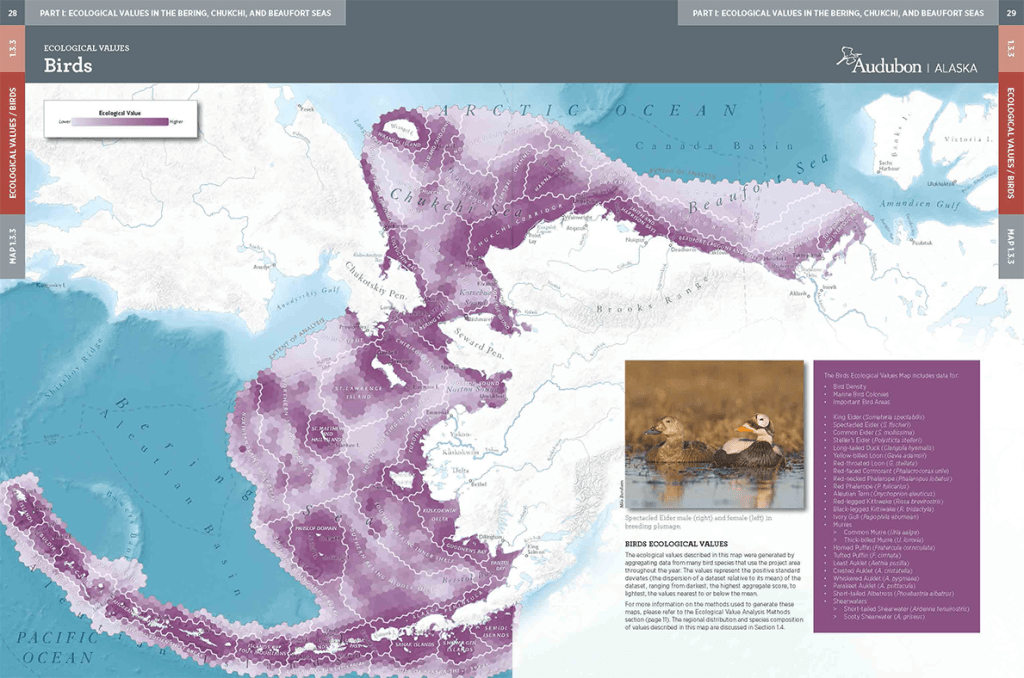Click the left page number 28
The height and width of the screenshot is (678, 1024).
[11, 11]
